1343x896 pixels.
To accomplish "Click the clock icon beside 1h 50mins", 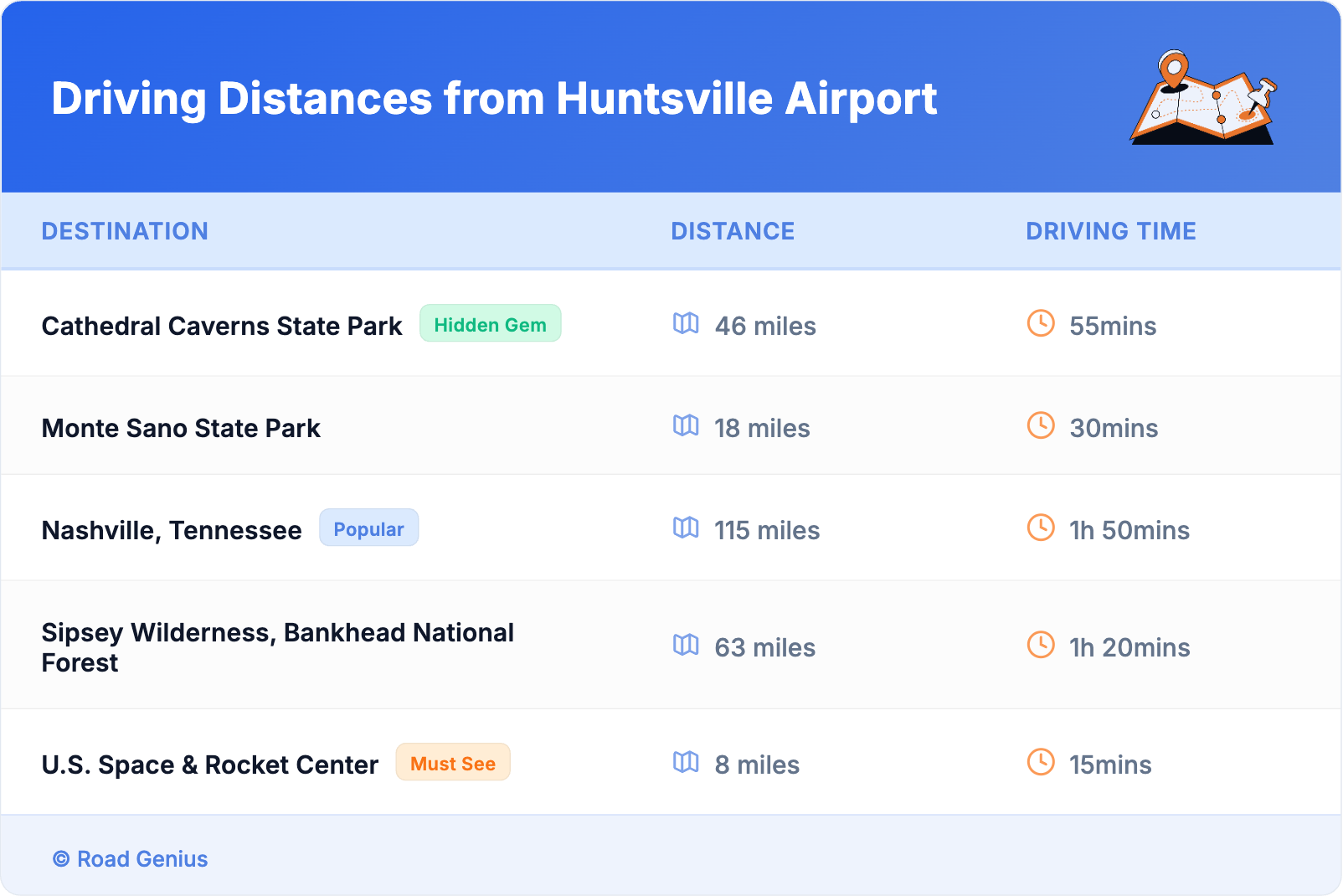I will 1041,528.
